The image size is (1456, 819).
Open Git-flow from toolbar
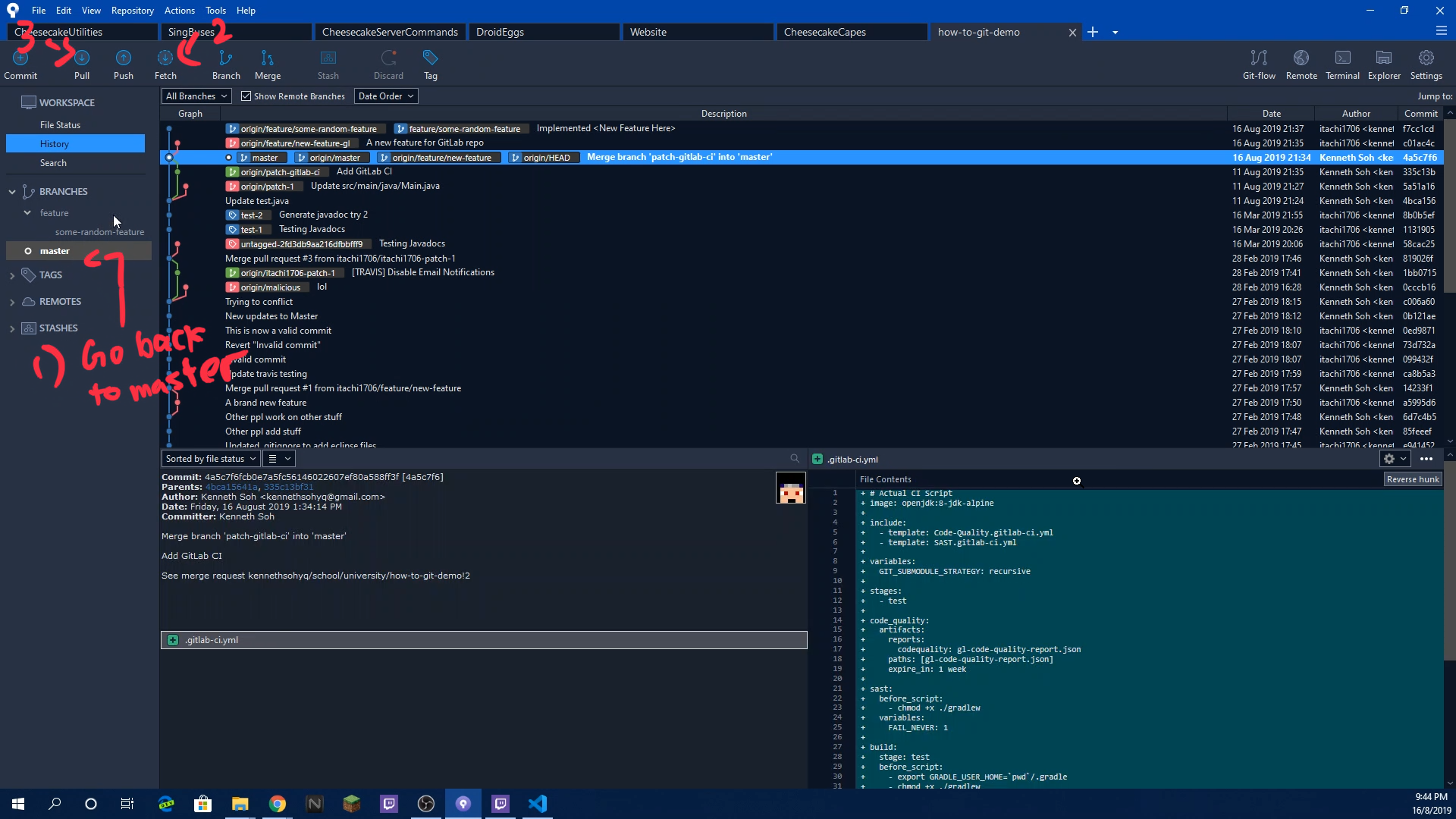(1259, 64)
